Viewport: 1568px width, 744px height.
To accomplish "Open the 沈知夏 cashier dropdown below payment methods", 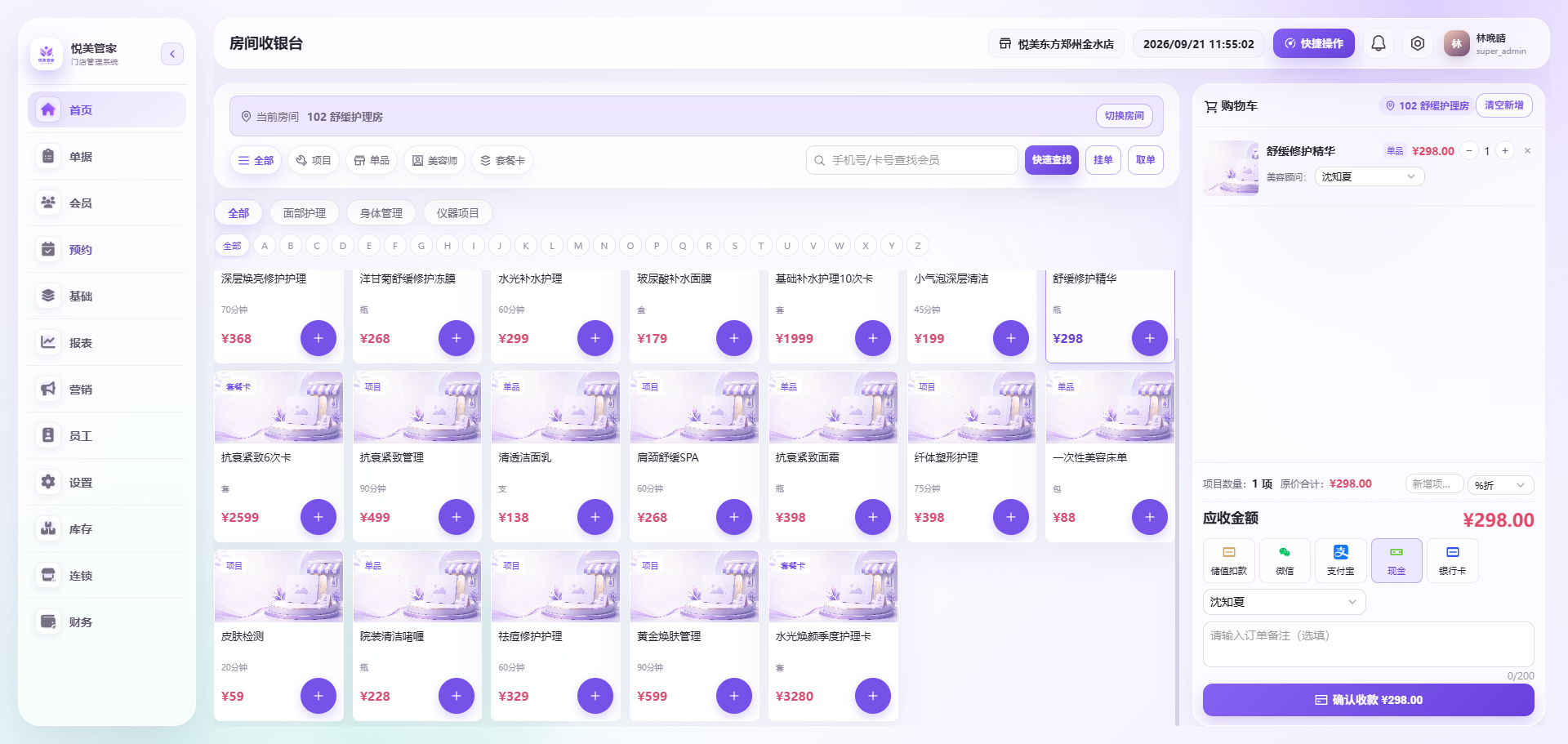I will pyautogui.click(x=1284, y=602).
